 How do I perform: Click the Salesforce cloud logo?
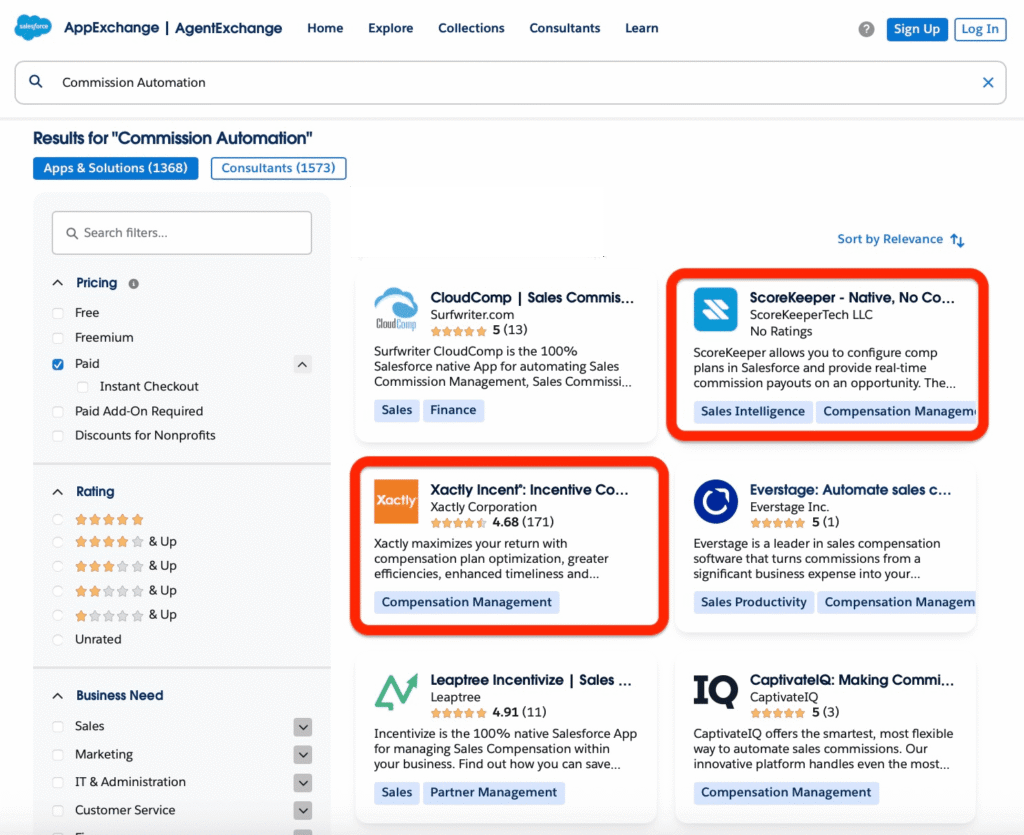coord(31,27)
